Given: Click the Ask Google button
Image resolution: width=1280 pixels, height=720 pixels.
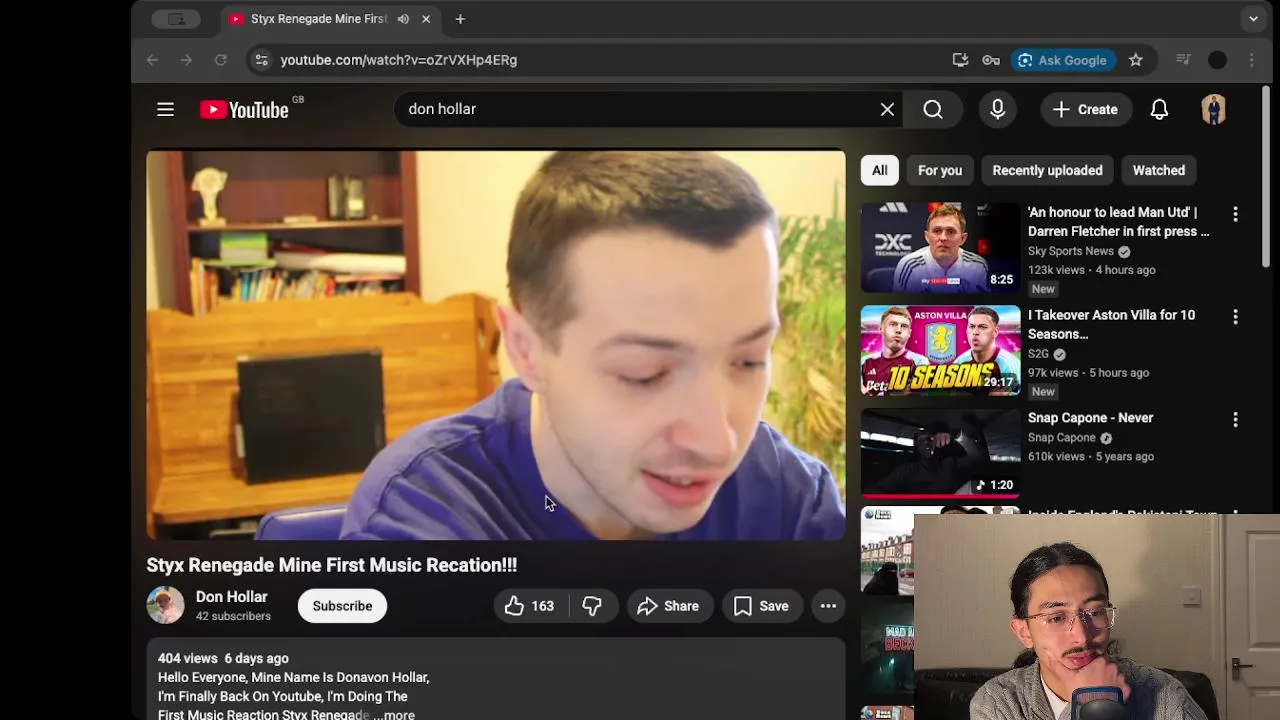Looking at the screenshot, I should [1062, 60].
